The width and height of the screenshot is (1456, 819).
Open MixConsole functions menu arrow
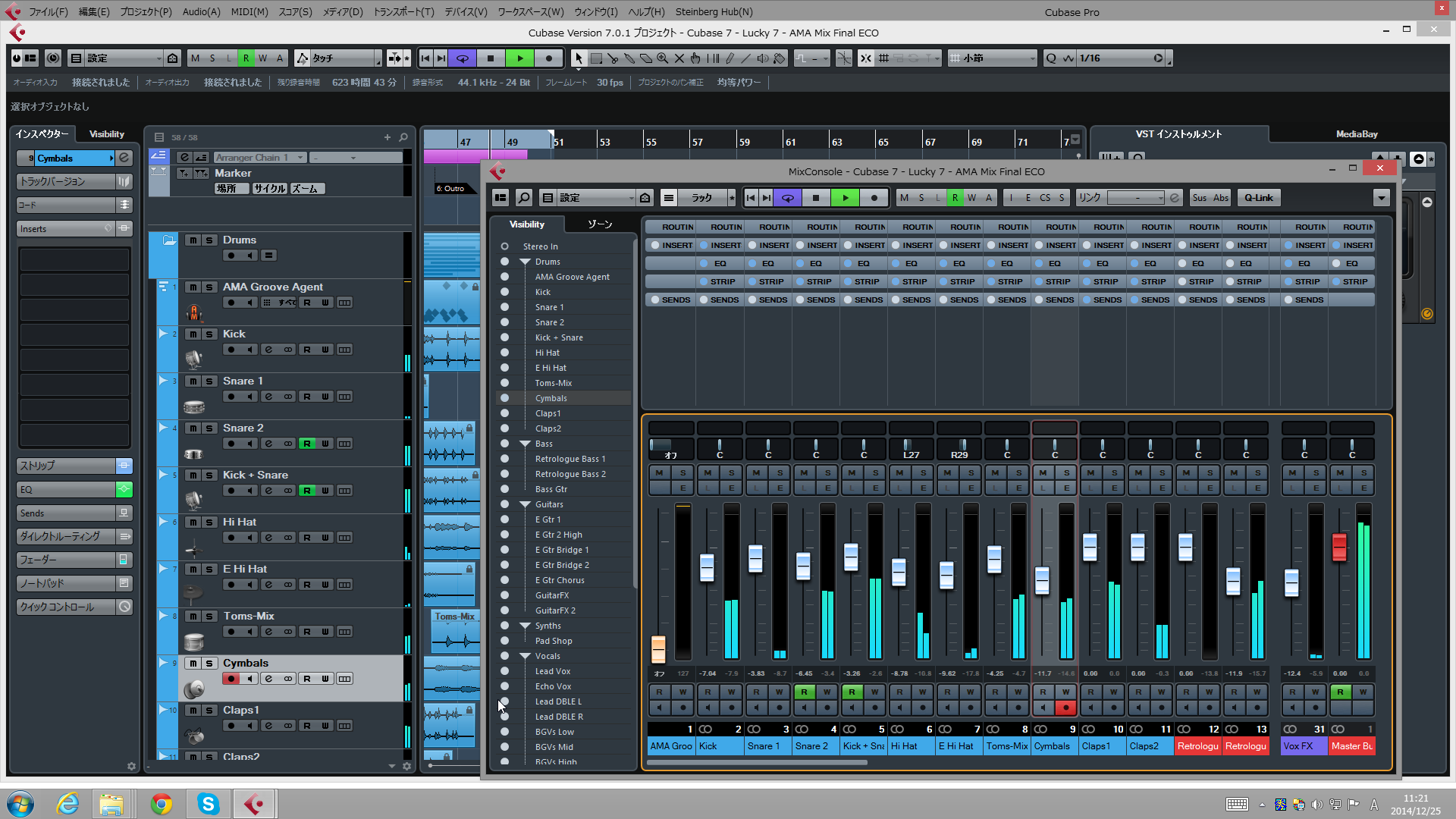[1381, 198]
